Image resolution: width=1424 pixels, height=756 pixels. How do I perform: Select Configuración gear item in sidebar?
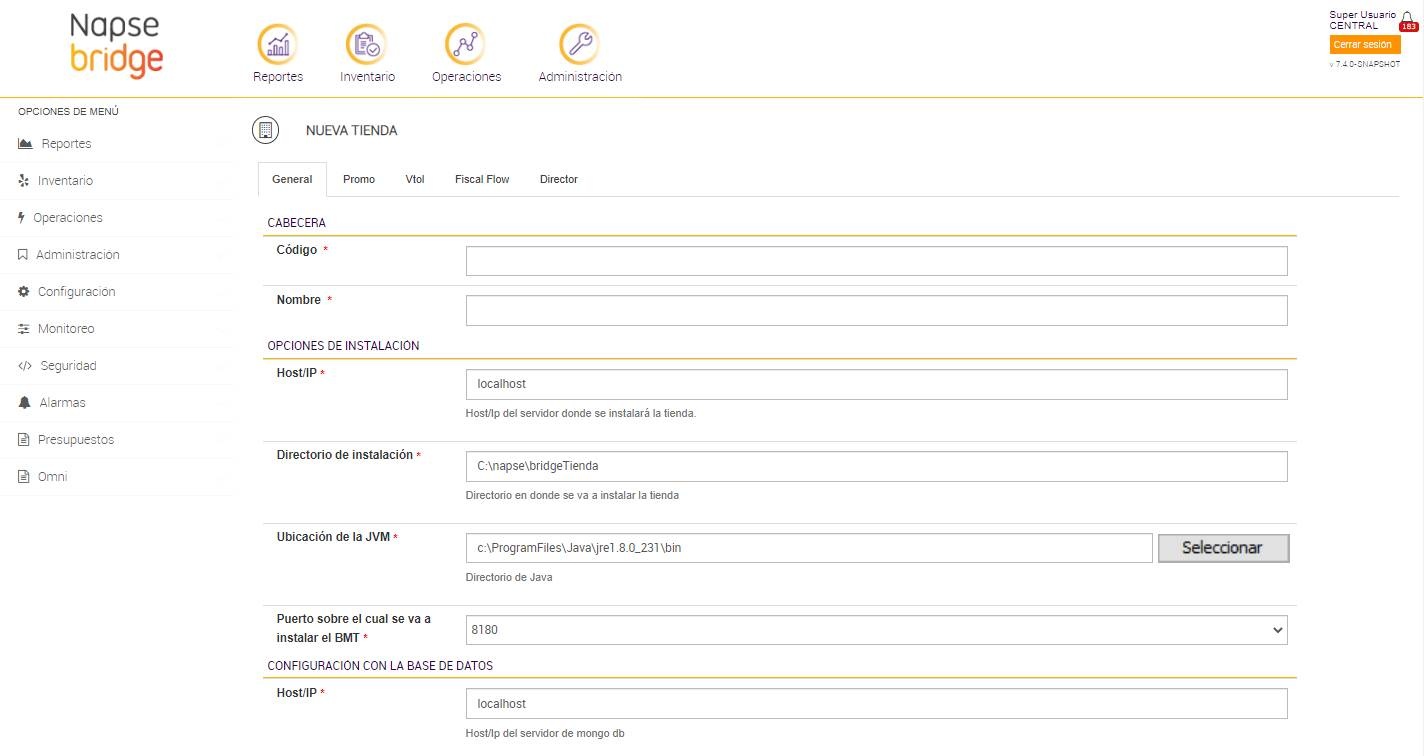(76, 292)
